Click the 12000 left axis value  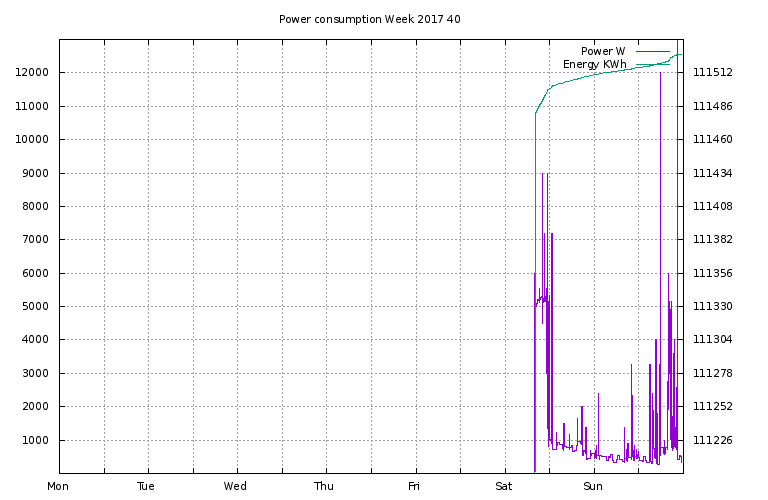click(32, 72)
